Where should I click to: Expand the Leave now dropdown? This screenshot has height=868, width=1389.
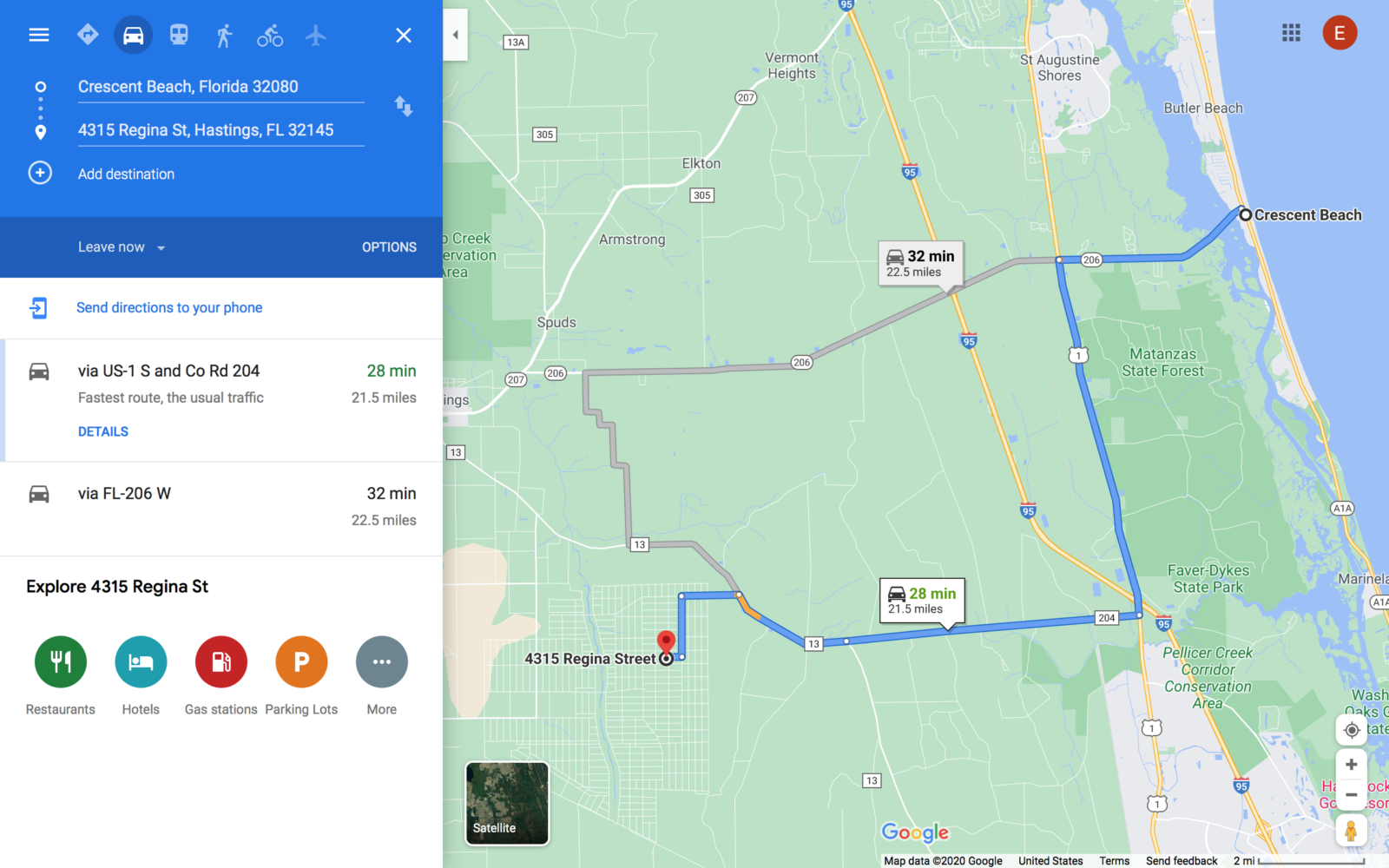pos(122,247)
